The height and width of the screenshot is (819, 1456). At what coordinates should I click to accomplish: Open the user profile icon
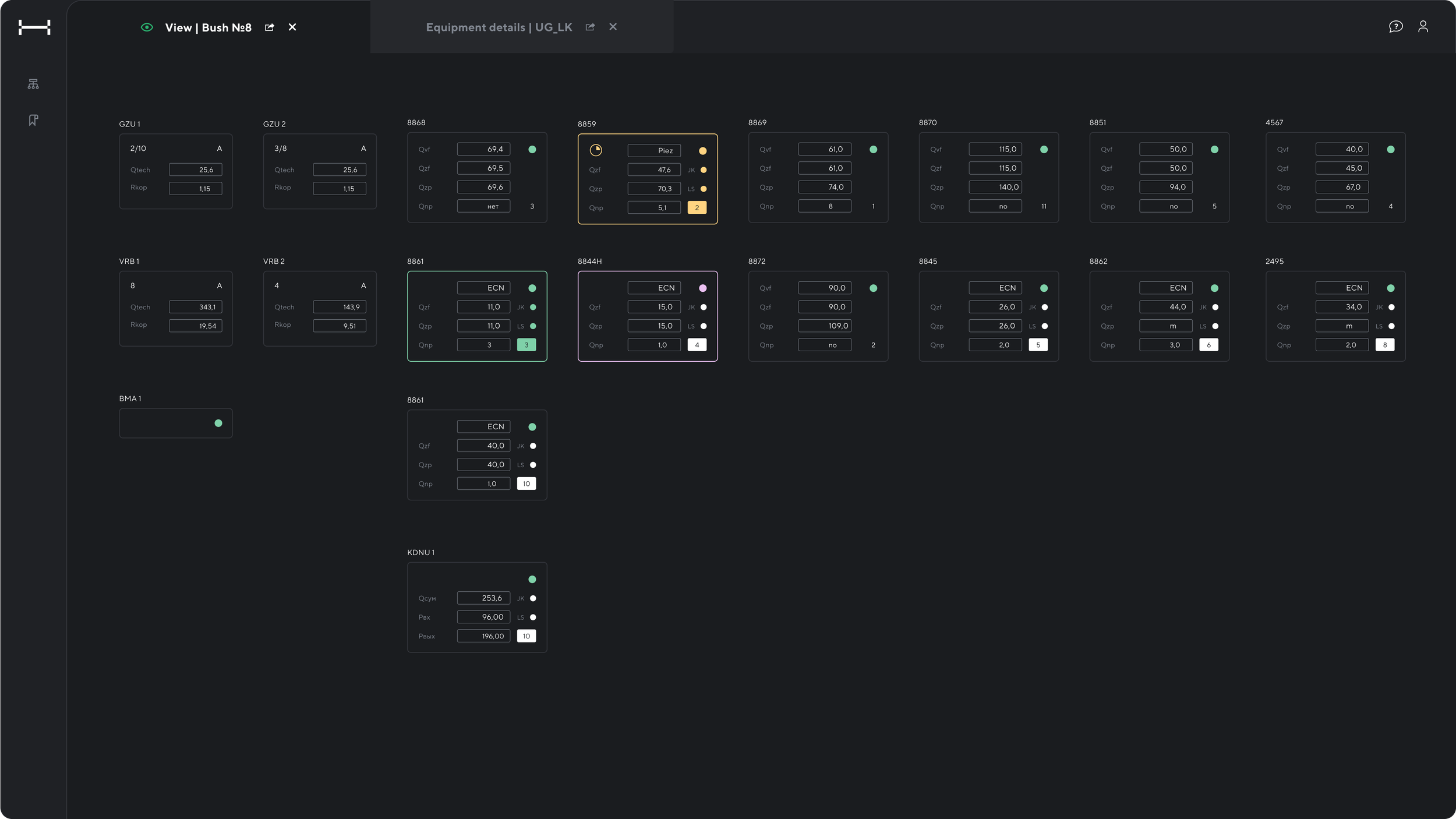(x=1423, y=27)
